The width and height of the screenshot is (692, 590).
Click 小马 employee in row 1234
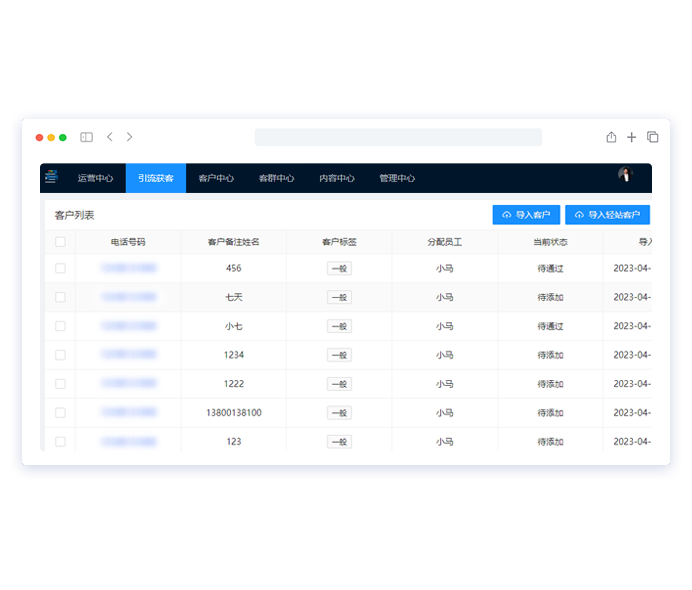pos(445,355)
